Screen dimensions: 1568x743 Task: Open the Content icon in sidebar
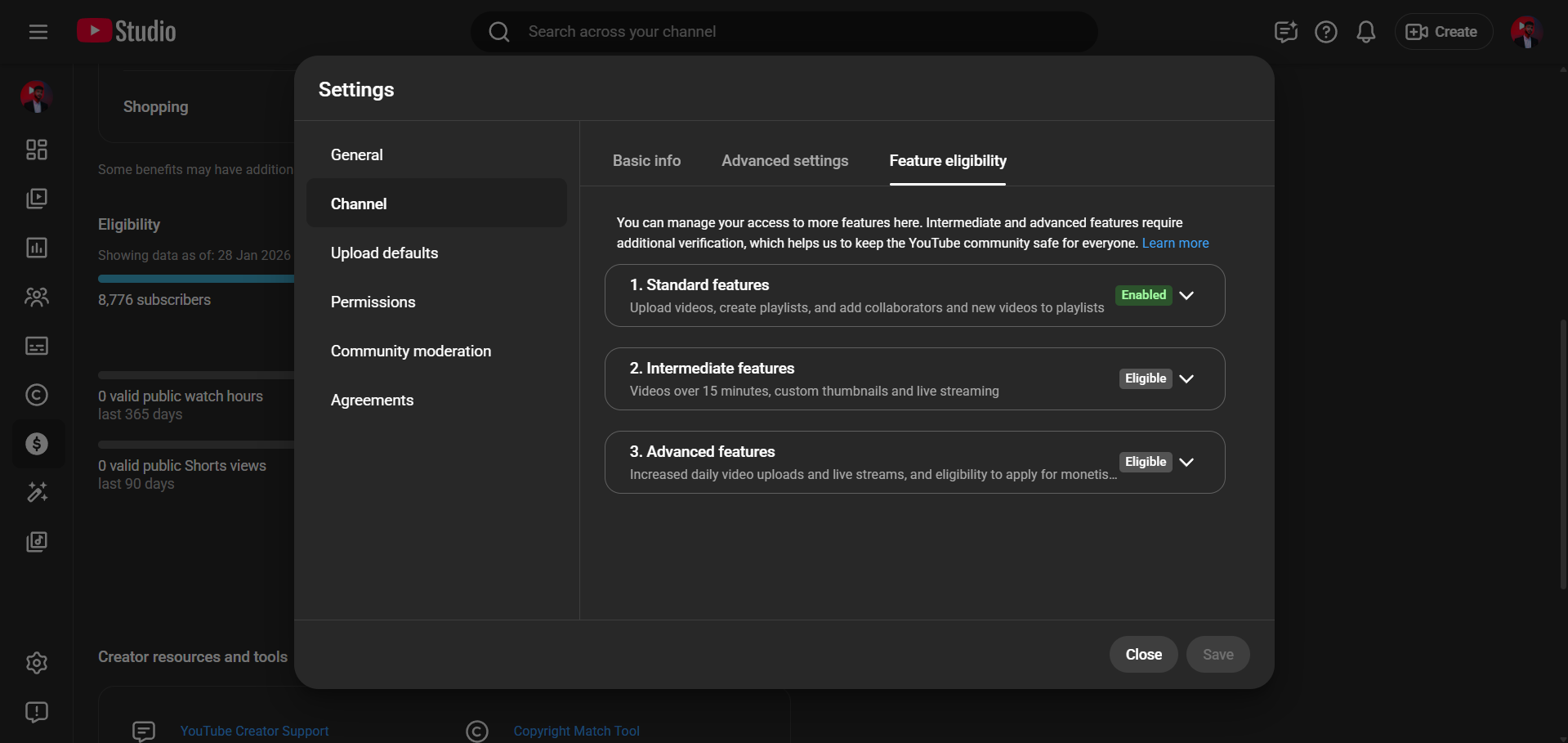click(x=37, y=199)
